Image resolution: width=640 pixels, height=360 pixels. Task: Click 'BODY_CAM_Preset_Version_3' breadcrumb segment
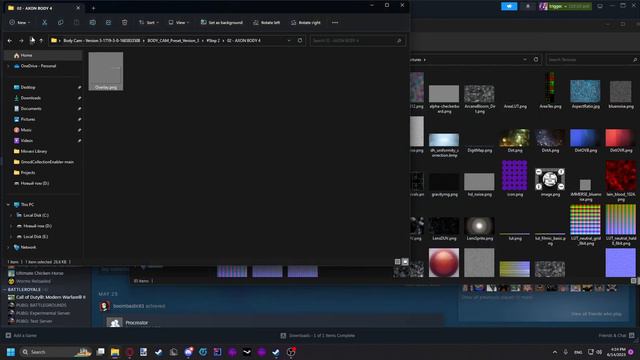[173, 40]
